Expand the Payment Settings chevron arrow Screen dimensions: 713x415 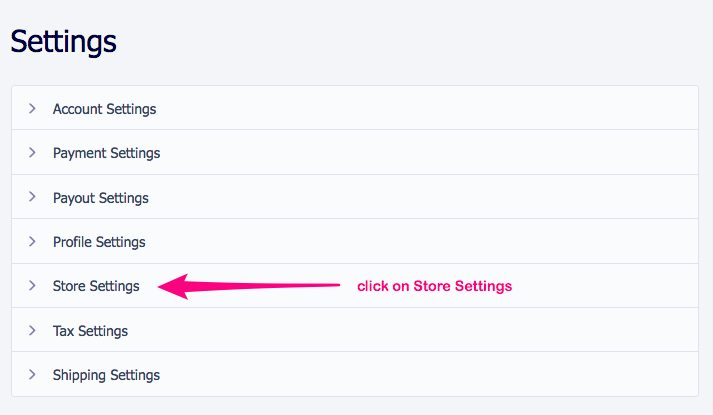pyautogui.click(x=32, y=152)
